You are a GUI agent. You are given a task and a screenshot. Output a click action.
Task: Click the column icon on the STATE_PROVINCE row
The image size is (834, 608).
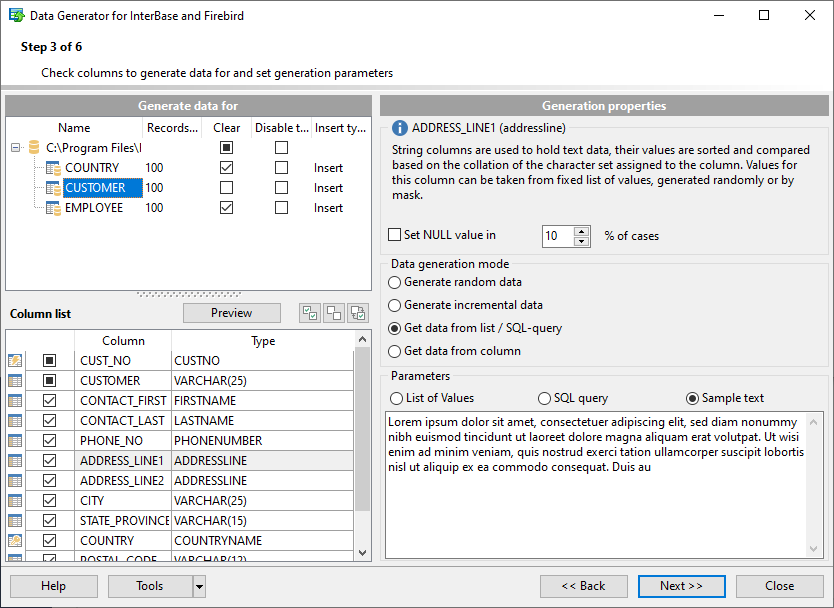pyautogui.click(x=15, y=521)
